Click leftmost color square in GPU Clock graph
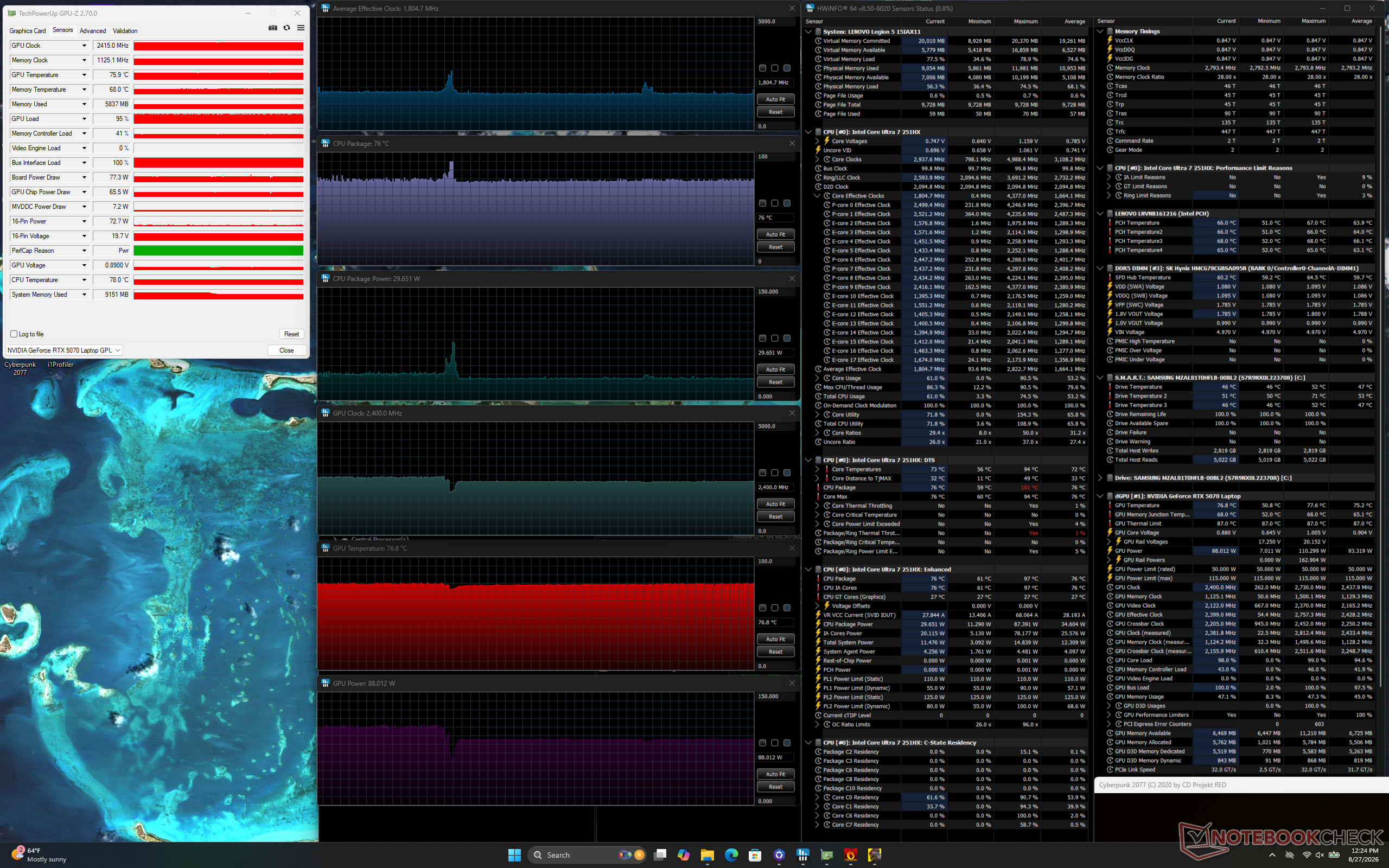 (x=763, y=473)
